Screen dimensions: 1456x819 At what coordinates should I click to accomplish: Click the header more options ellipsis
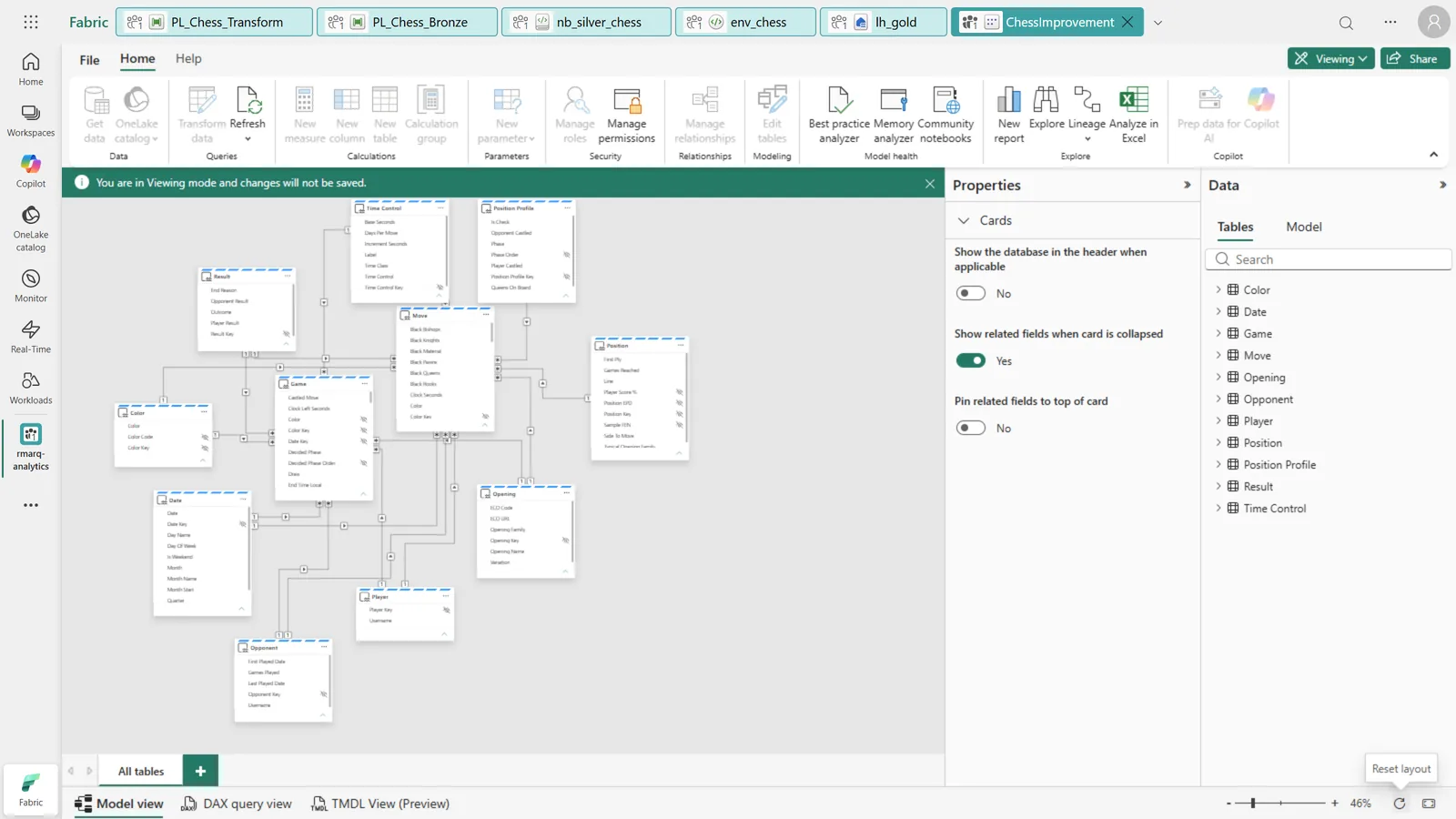click(1390, 23)
